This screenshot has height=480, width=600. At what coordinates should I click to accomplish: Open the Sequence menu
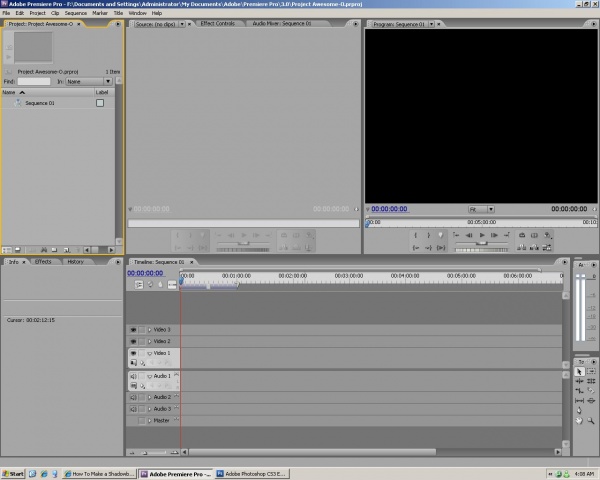point(76,13)
